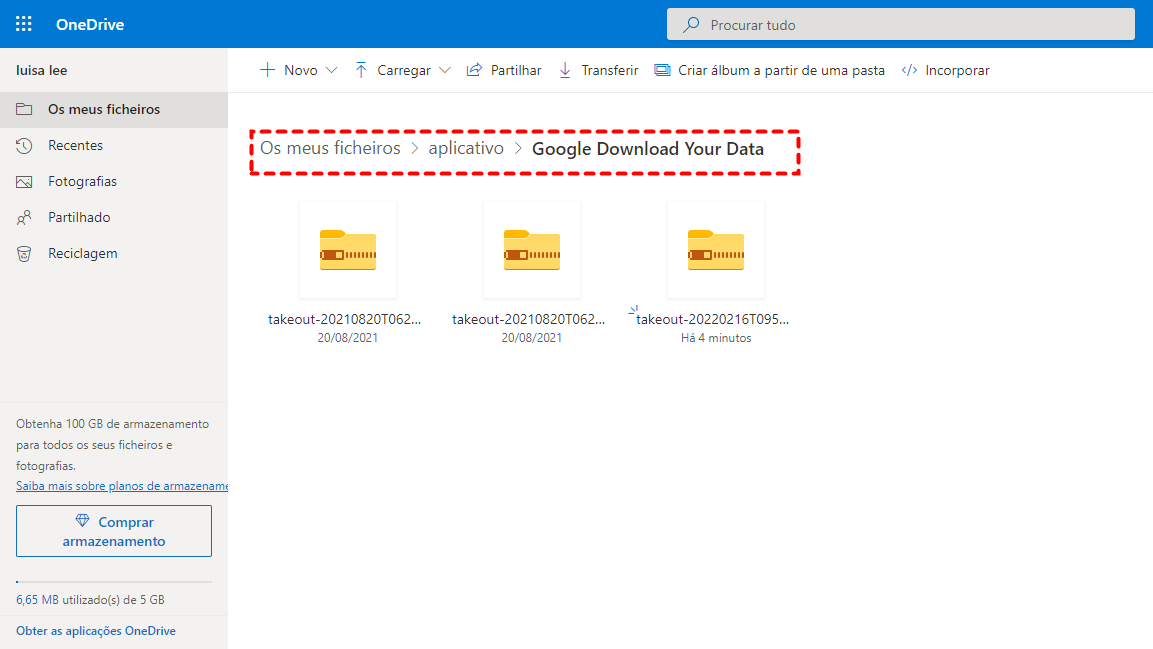The height and width of the screenshot is (649, 1153).
Task: Expand the Novo dropdown chevron
Action: coord(332,71)
